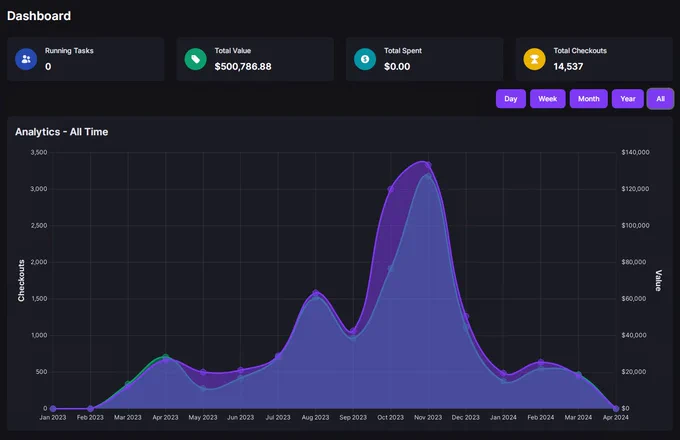The width and height of the screenshot is (680, 440).
Task: Switch analytics range to Day
Action: point(511,99)
